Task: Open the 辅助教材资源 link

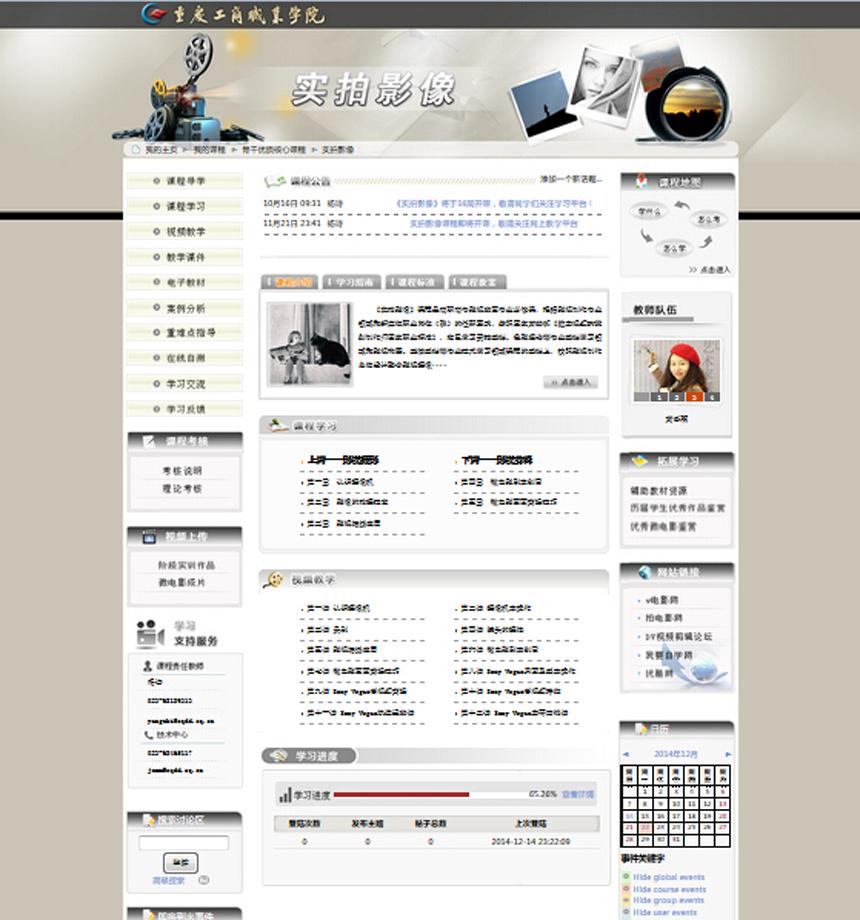Action: click(x=658, y=491)
